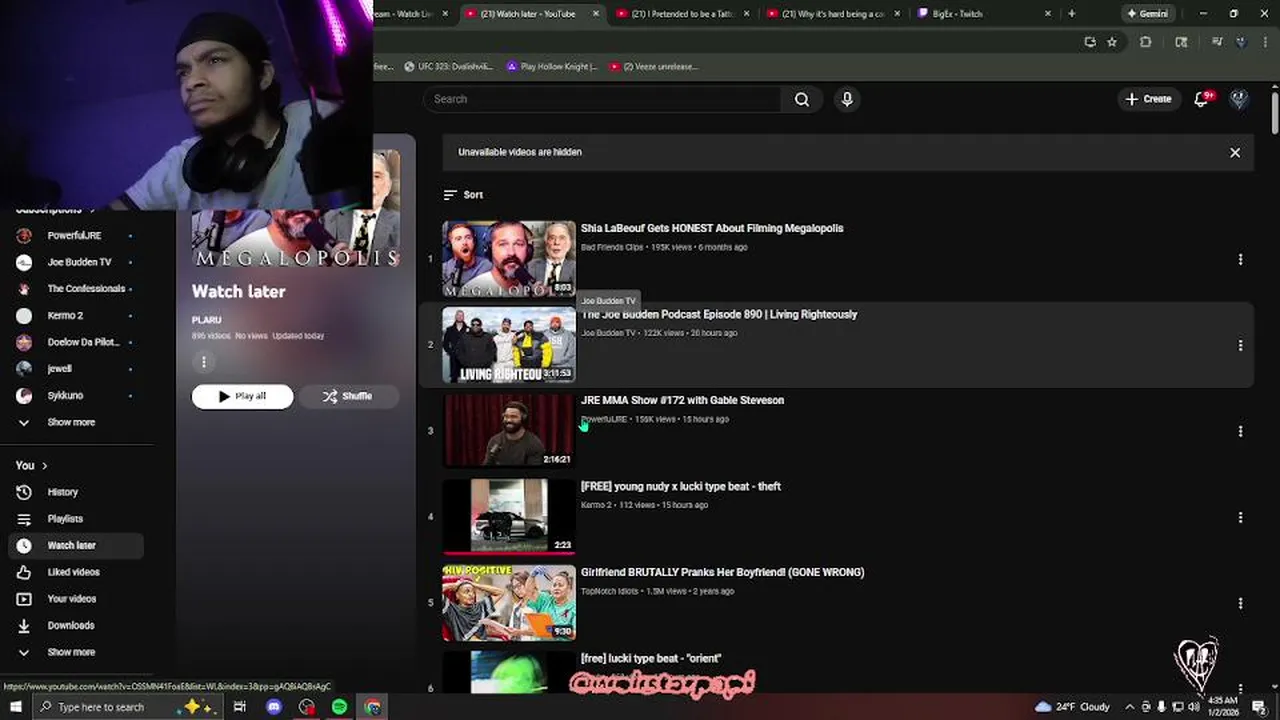Viewport: 1280px width, 720px height.
Task: Open The Confessionals subscription
Action: pyautogui.click(x=74, y=288)
